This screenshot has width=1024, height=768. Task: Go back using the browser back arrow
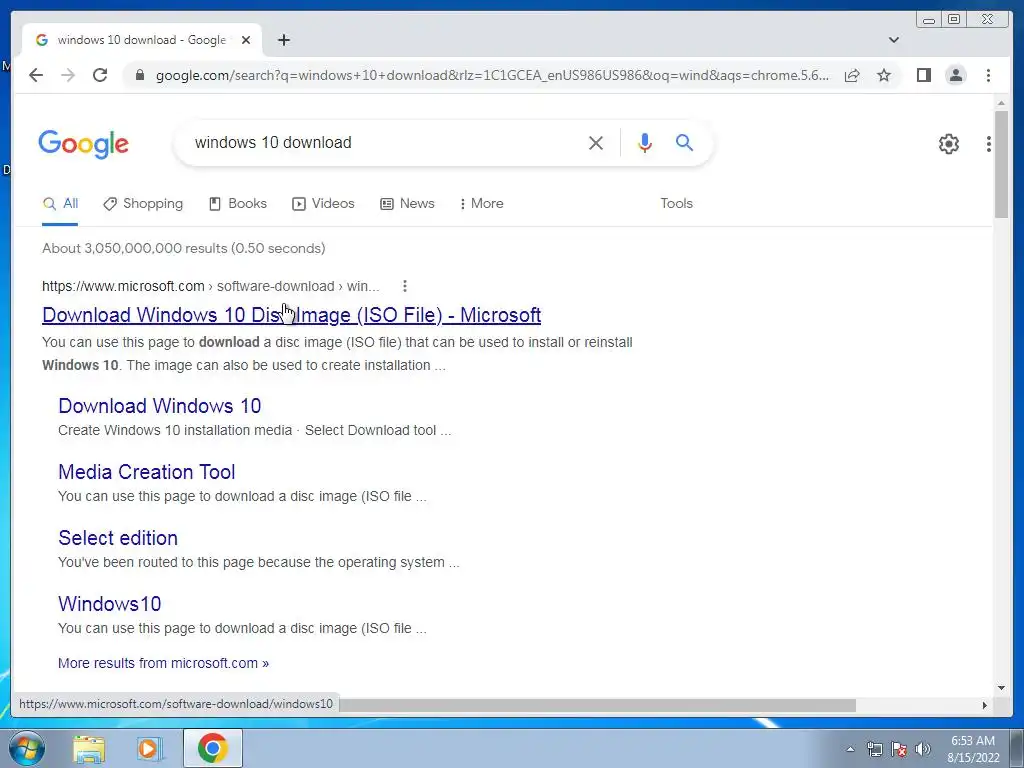36,75
